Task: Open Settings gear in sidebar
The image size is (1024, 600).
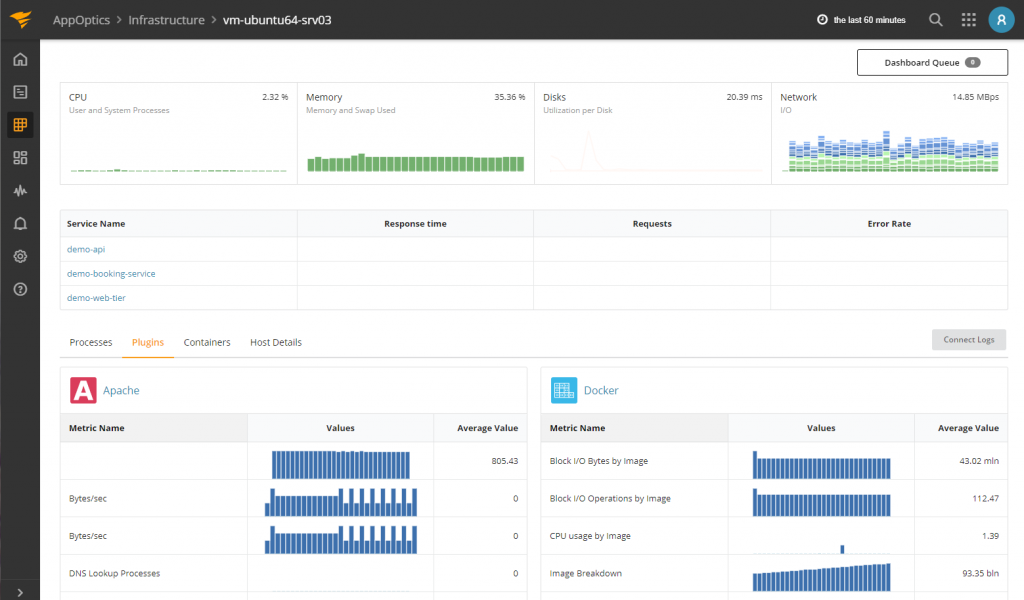Action: tap(20, 257)
